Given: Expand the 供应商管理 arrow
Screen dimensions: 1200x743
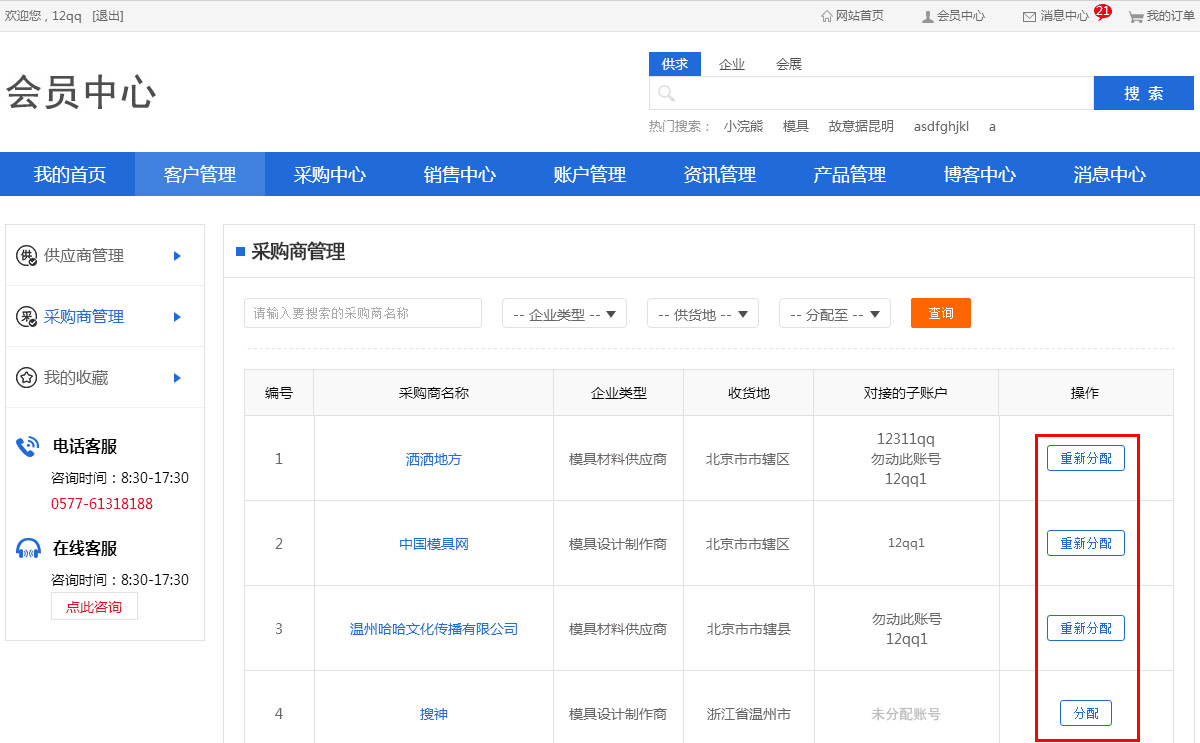Looking at the screenshot, I should [177, 256].
